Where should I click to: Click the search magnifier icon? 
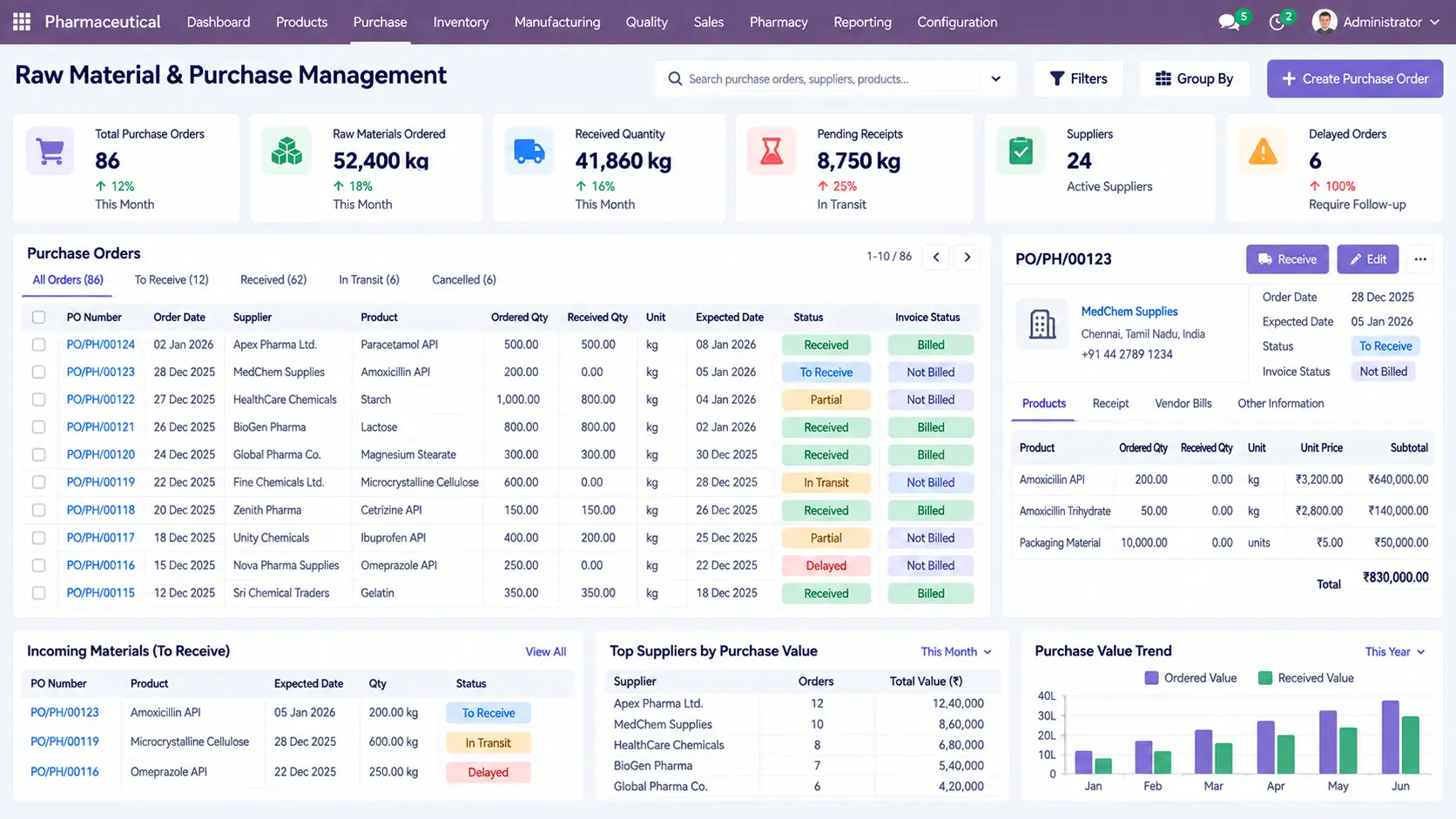click(x=675, y=78)
